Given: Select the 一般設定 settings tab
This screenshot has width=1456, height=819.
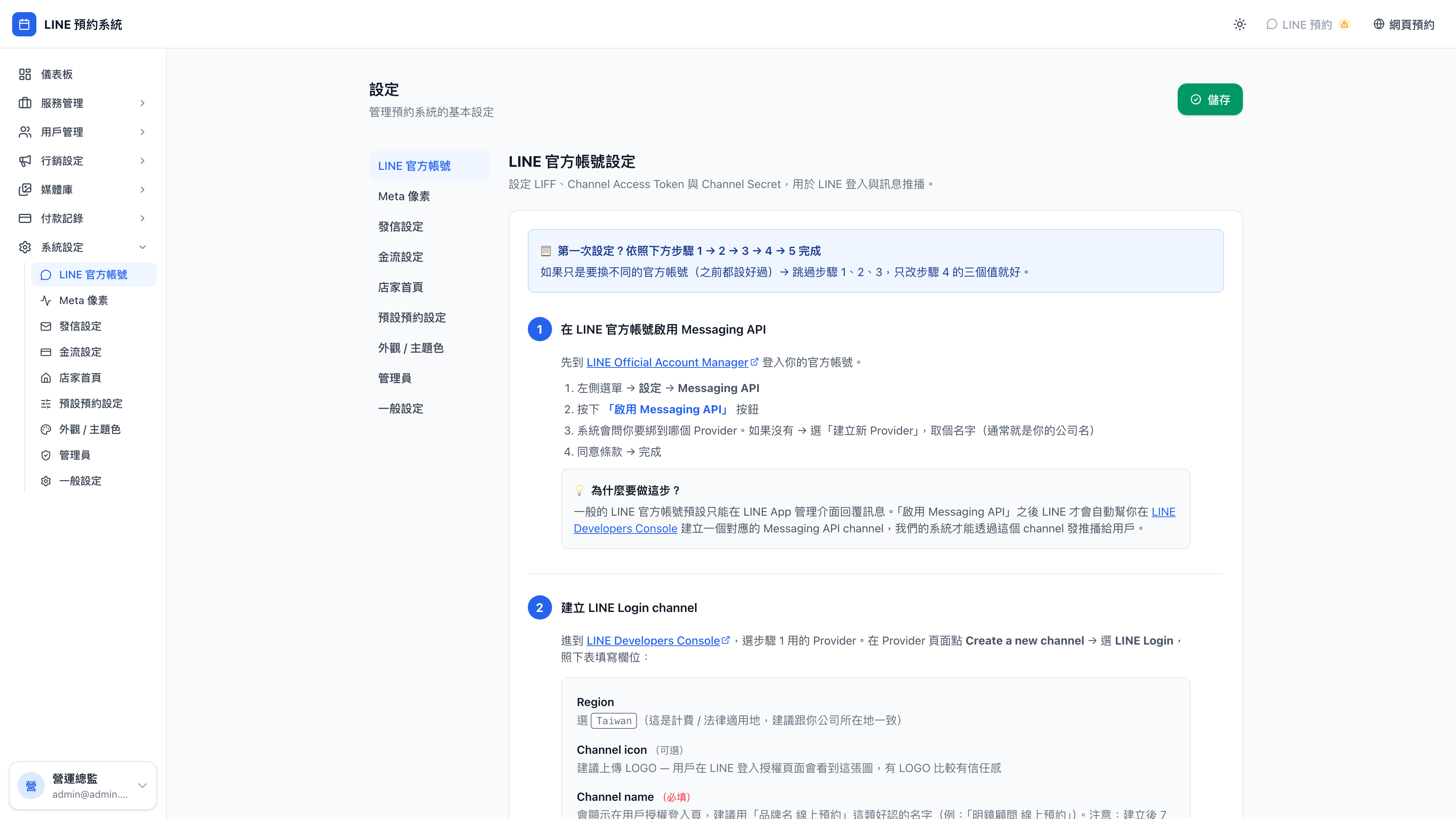Looking at the screenshot, I should tap(430, 408).
